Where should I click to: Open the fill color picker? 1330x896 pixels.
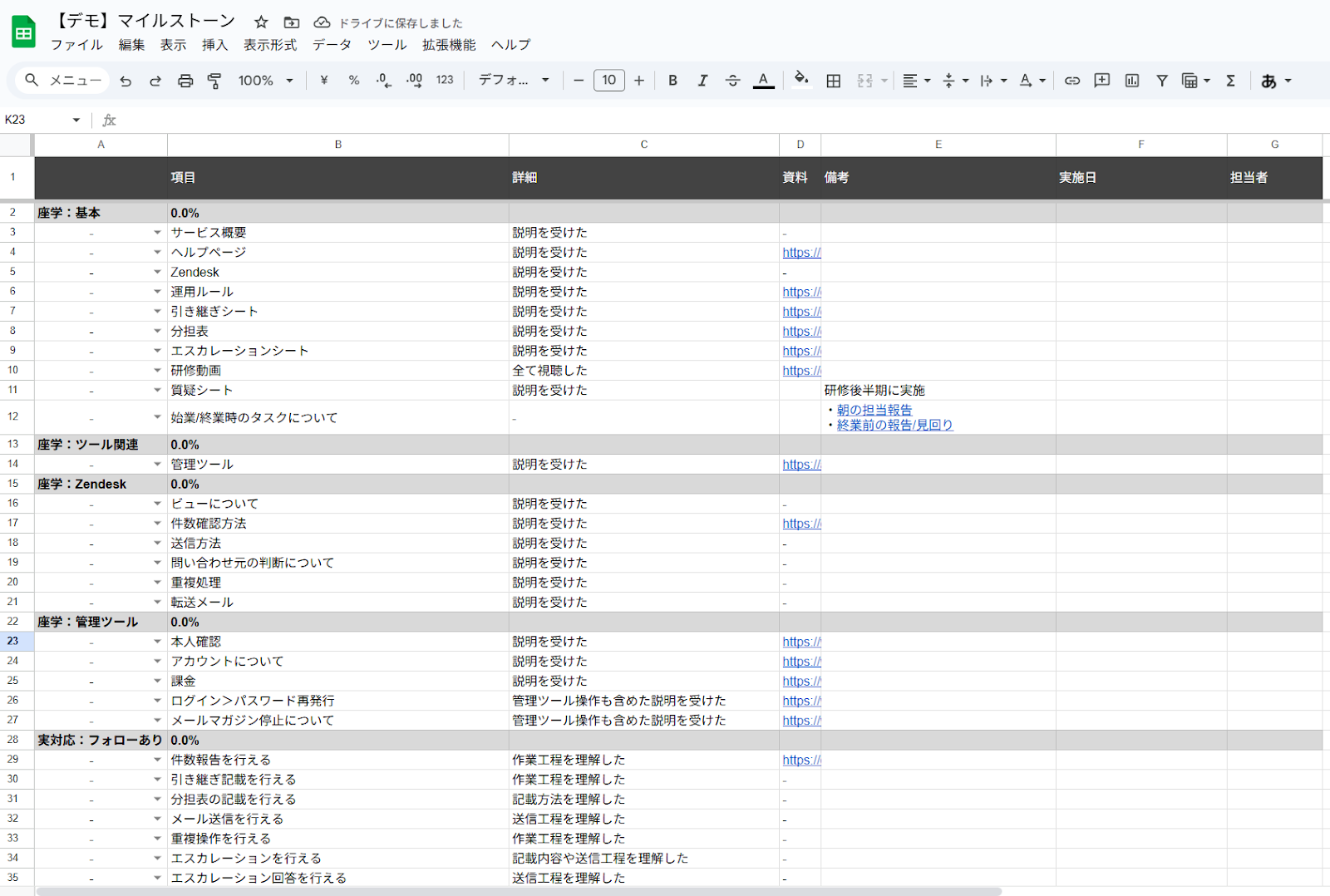[x=800, y=81]
